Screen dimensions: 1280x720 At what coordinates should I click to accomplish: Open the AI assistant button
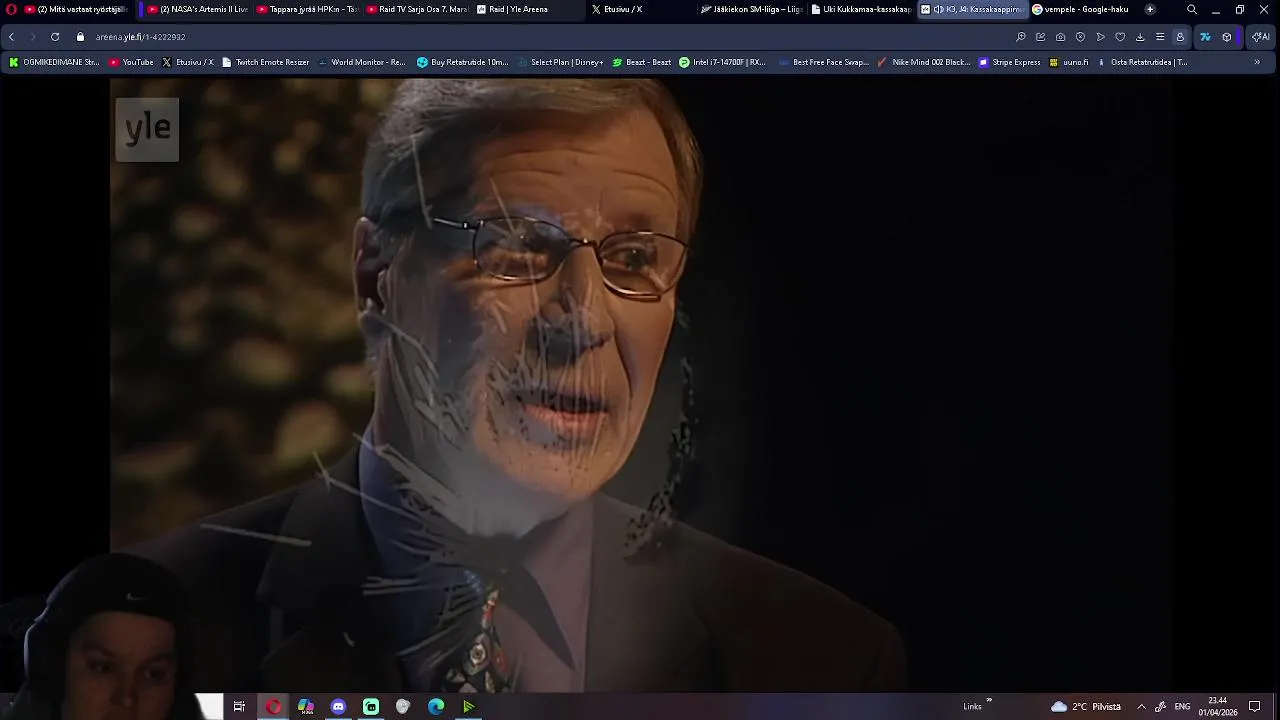point(1260,37)
